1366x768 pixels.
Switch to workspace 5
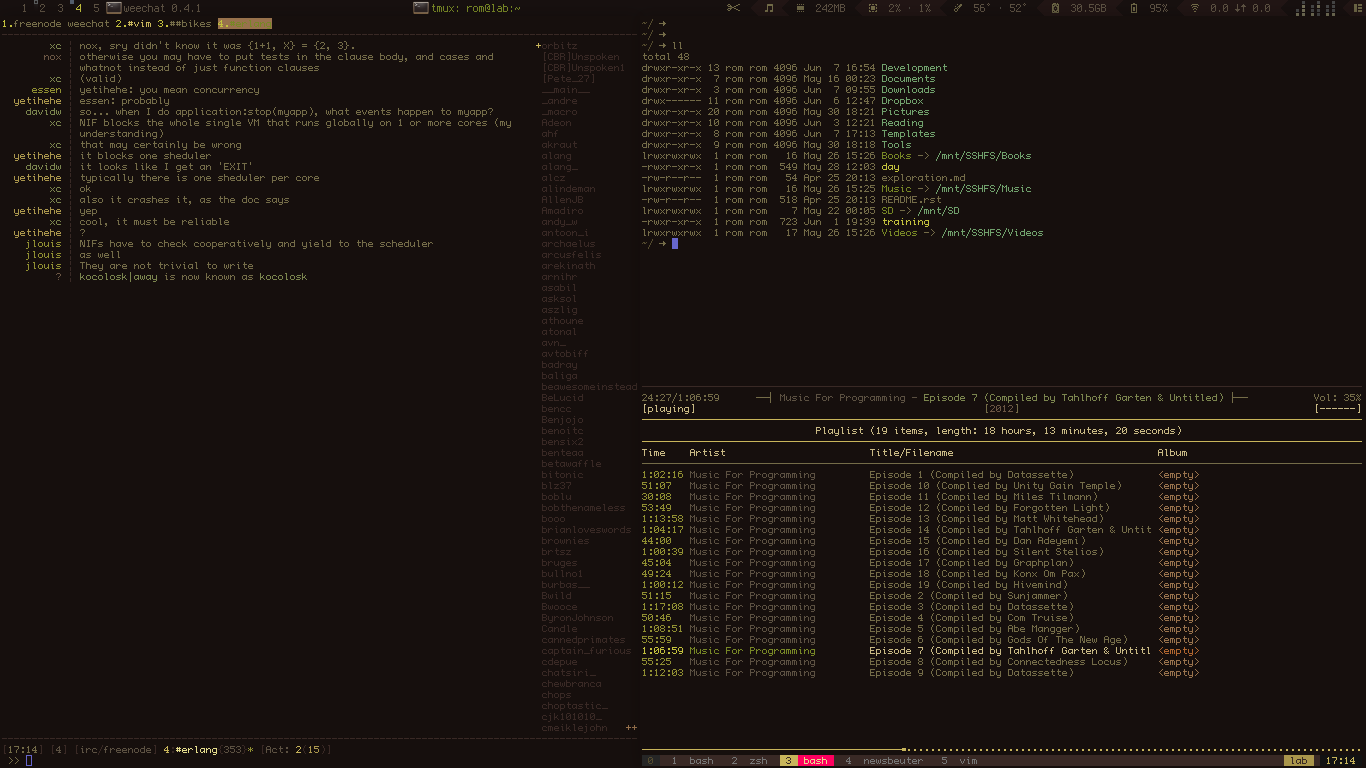[96, 8]
